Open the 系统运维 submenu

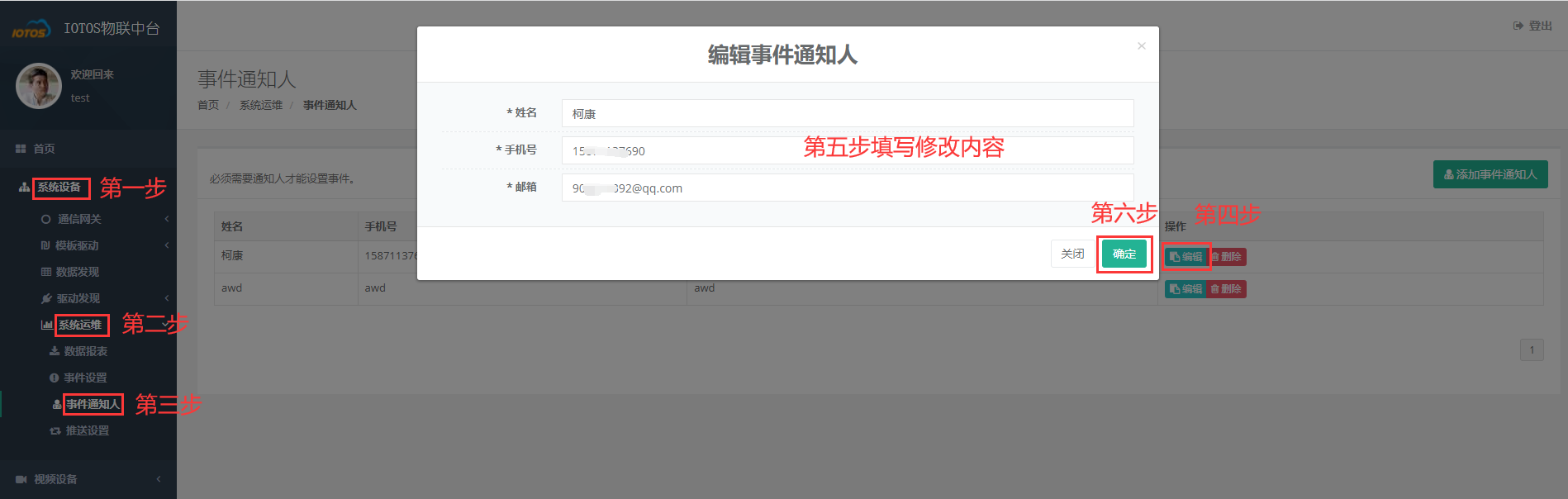80,325
